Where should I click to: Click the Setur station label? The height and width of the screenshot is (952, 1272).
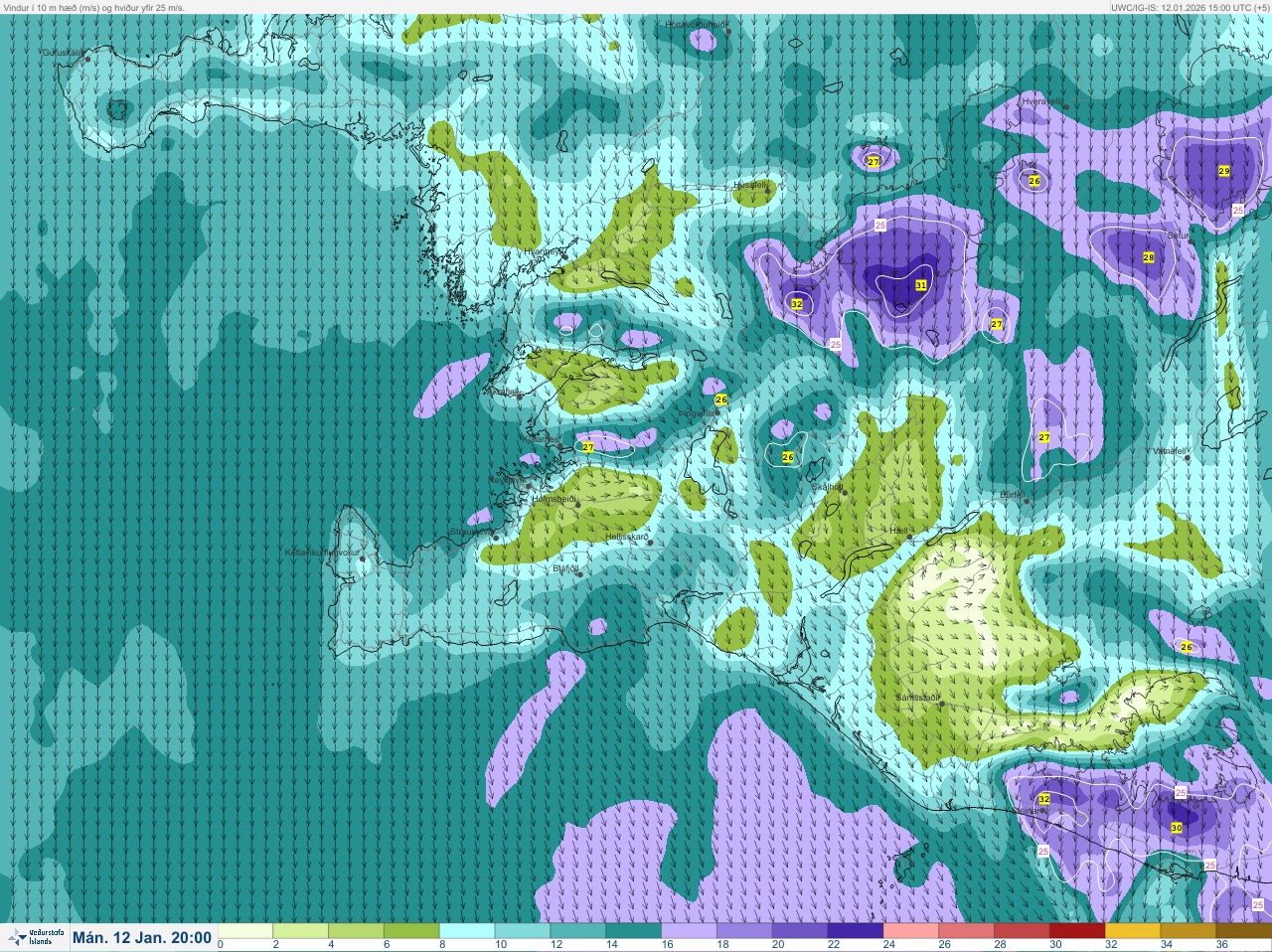[1178, 236]
